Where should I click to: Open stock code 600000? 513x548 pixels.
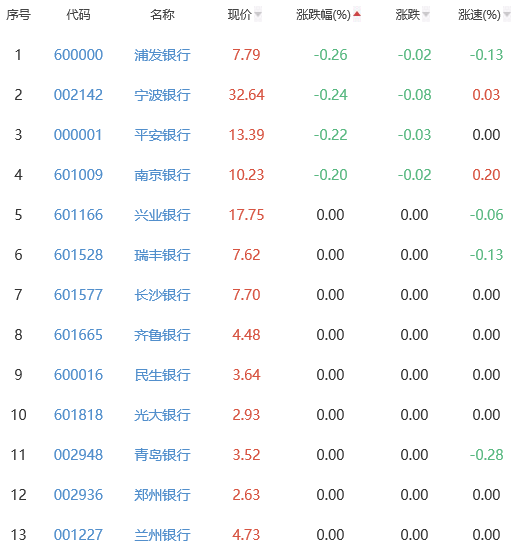tap(78, 55)
